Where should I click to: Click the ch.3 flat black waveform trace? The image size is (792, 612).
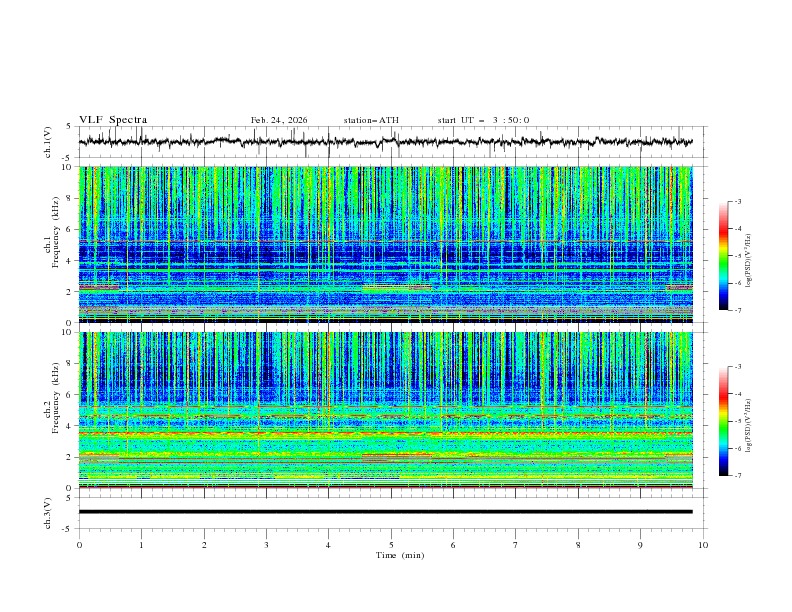386,512
